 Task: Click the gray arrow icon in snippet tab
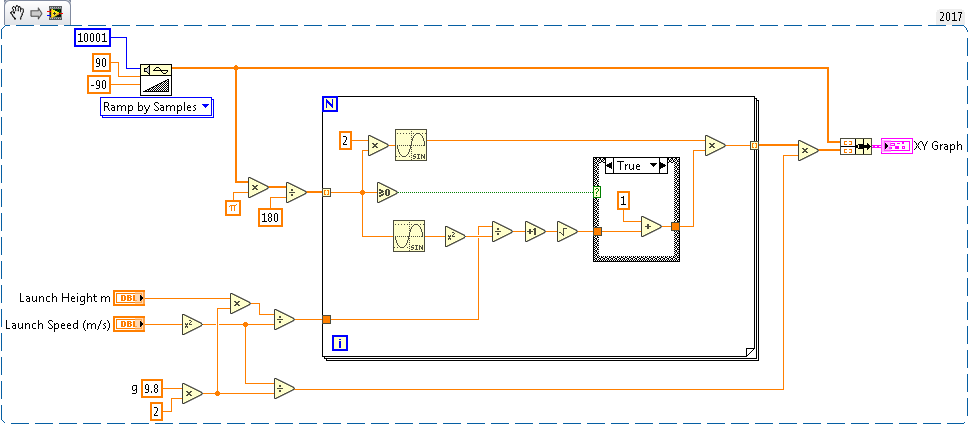[x=35, y=13]
